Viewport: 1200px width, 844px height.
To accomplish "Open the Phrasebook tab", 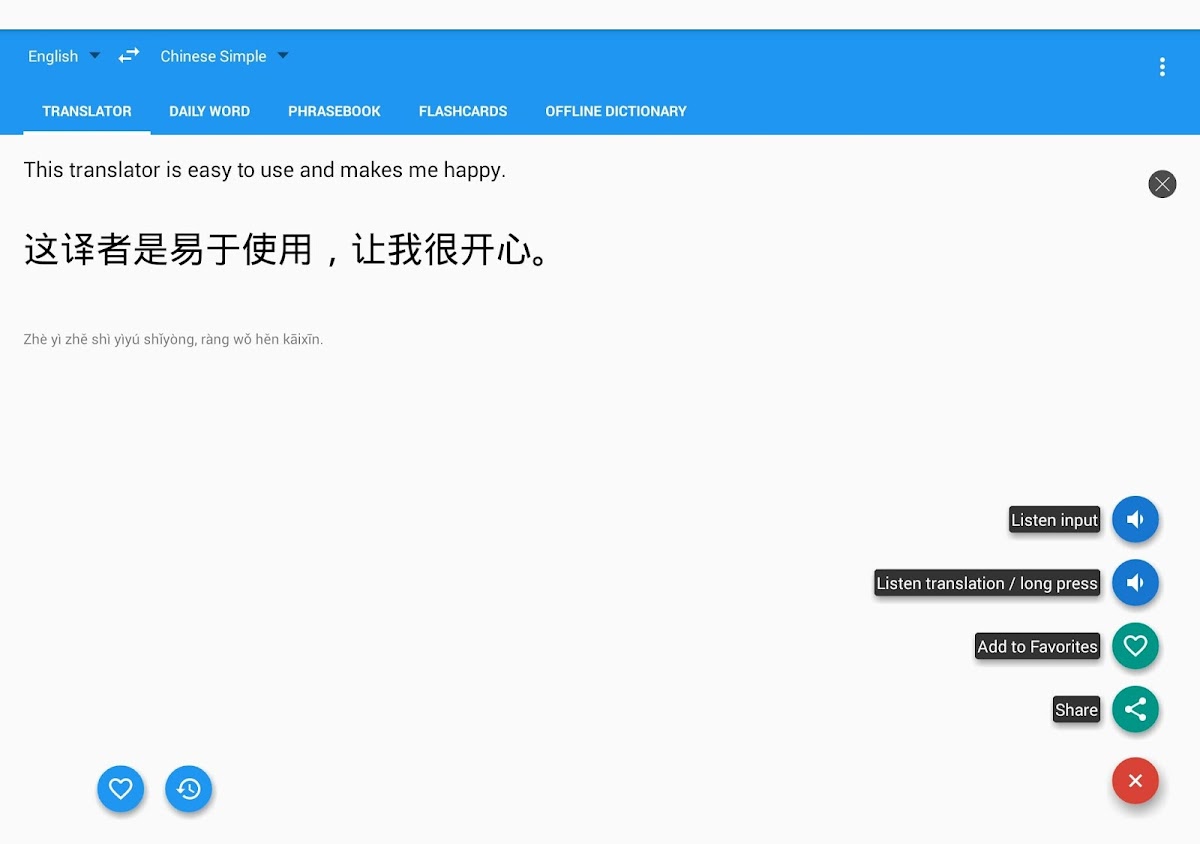I will [x=334, y=111].
